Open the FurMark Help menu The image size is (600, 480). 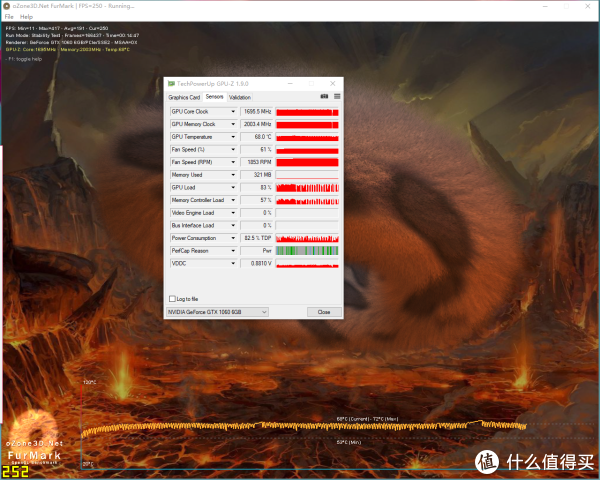pyautogui.click(x=26, y=17)
